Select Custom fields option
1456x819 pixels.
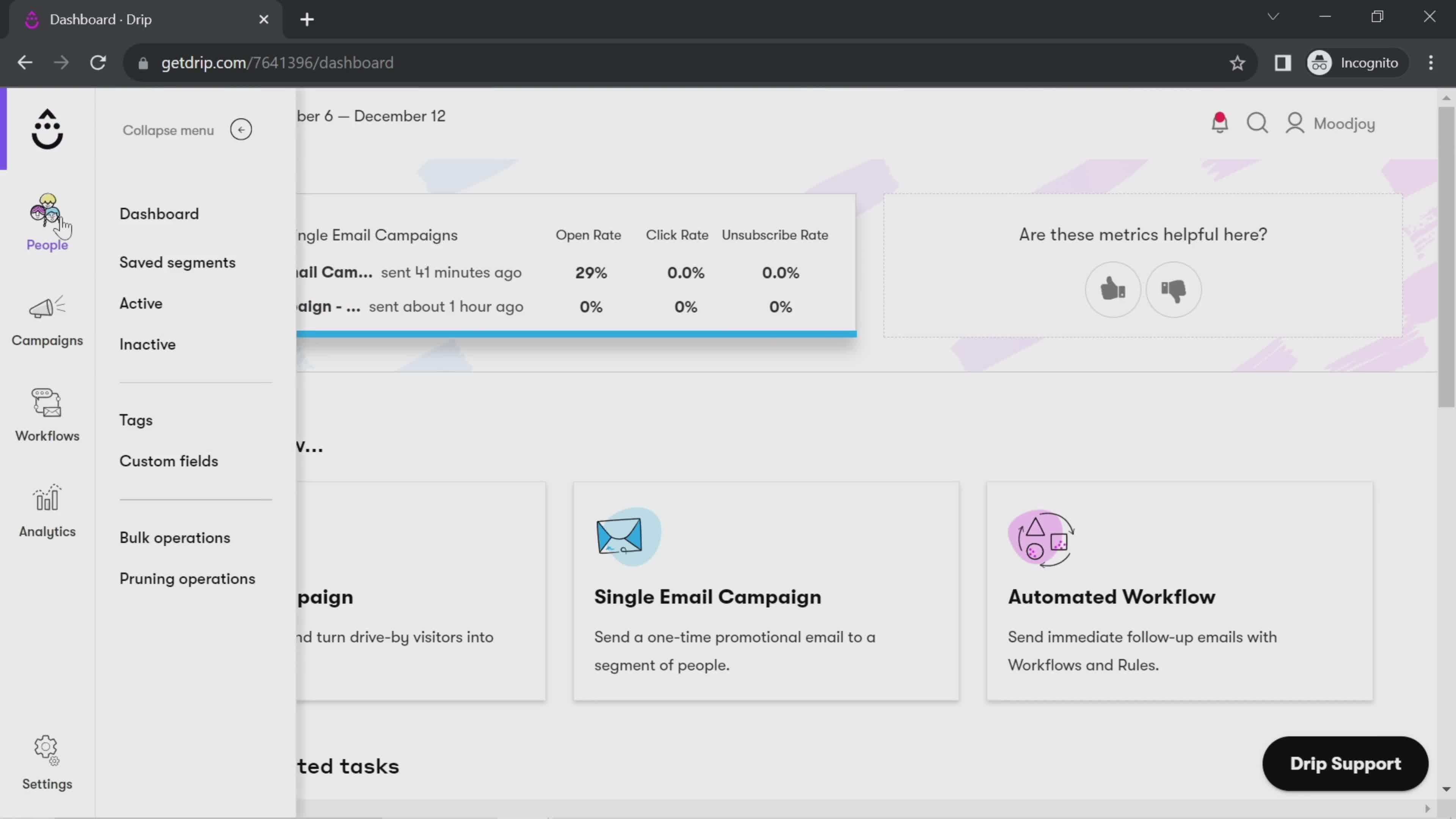168,461
